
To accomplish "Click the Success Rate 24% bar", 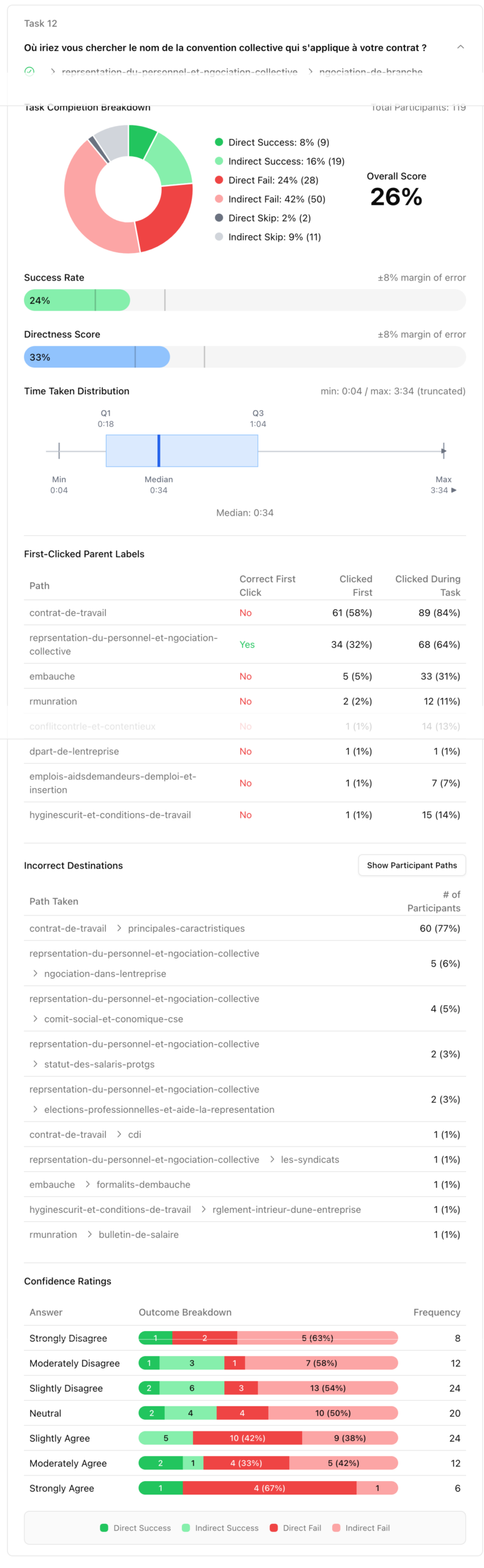I will (77, 300).
